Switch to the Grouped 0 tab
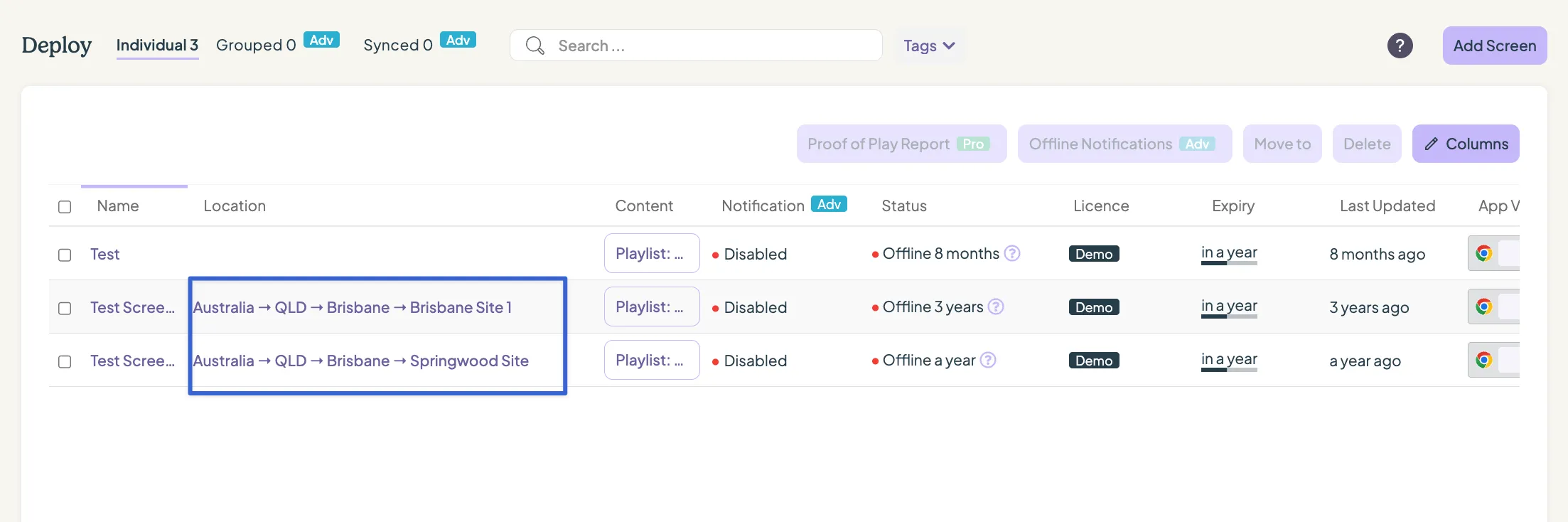Screen dimensions: 1568x522 tap(256, 46)
